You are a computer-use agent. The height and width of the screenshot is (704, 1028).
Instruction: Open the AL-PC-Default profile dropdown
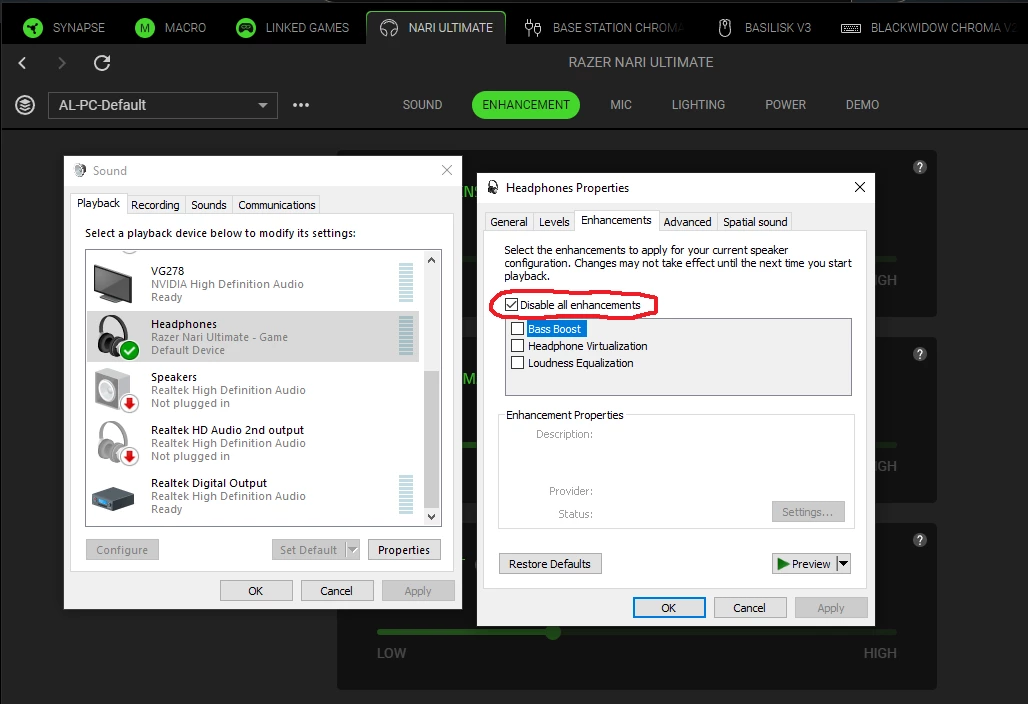(163, 105)
